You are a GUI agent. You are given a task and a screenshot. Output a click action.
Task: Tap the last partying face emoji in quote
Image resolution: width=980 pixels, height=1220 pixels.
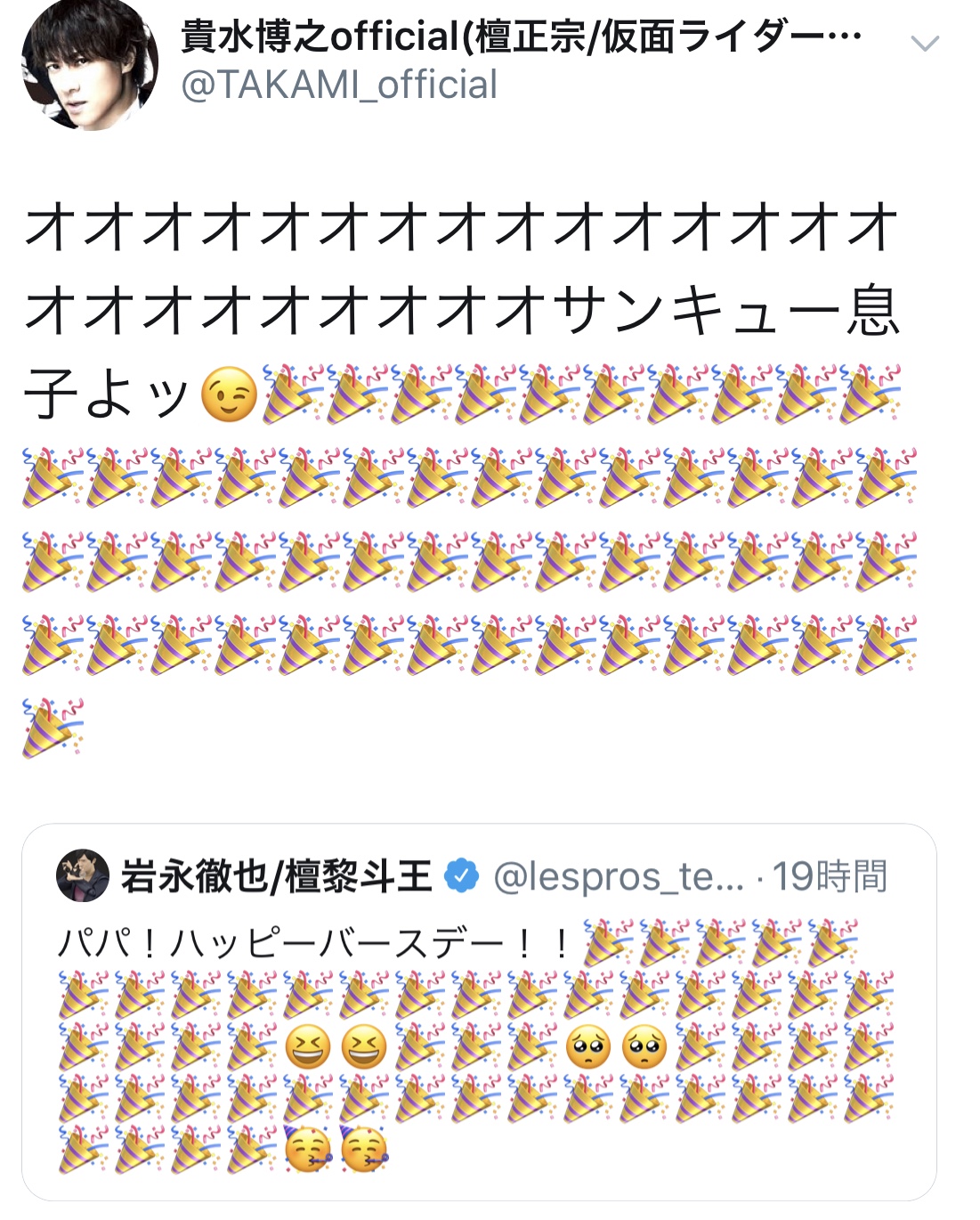point(364,1150)
